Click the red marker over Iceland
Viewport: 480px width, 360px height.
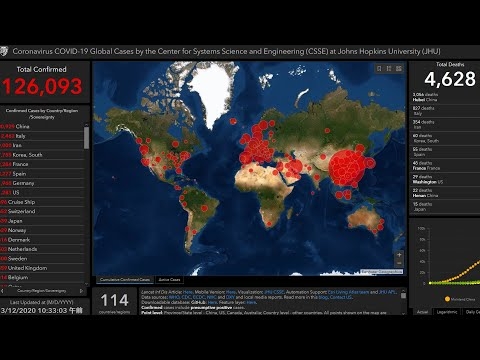(233, 122)
